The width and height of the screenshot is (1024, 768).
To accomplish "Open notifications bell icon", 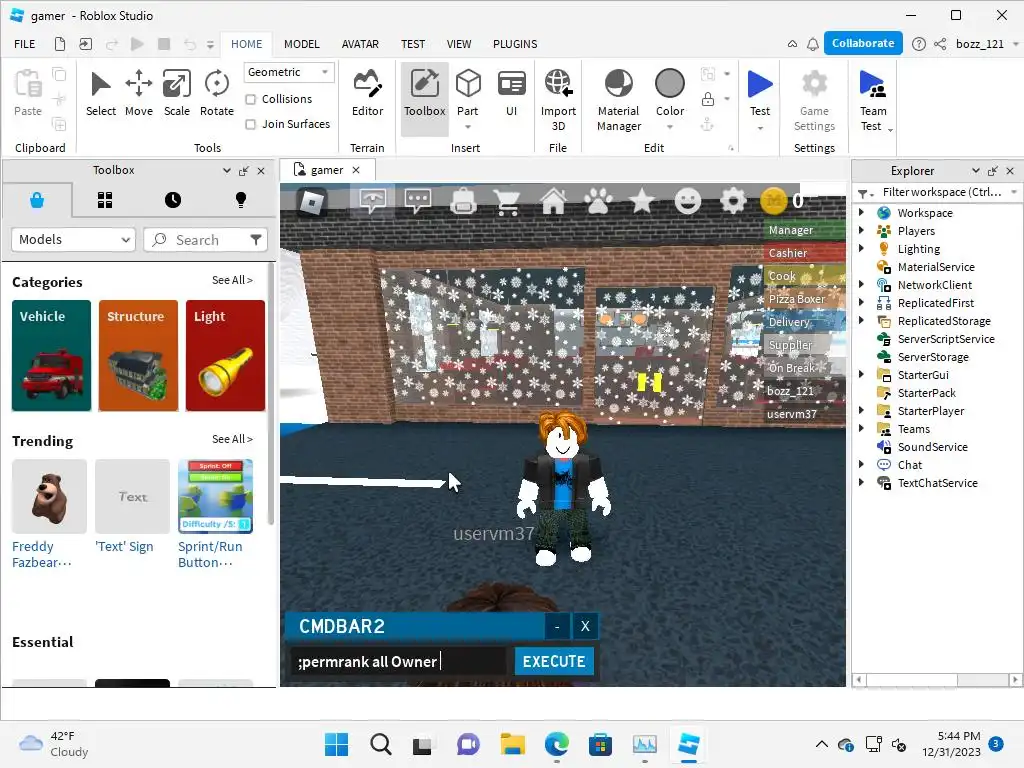I will [813, 44].
